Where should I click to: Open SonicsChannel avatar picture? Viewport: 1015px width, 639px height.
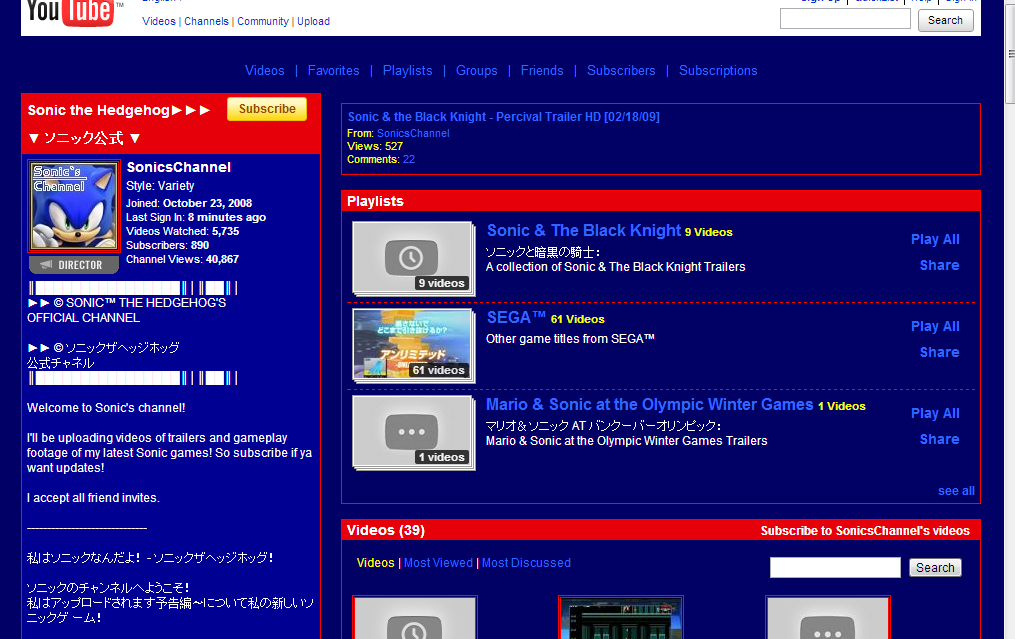point(74,206)
